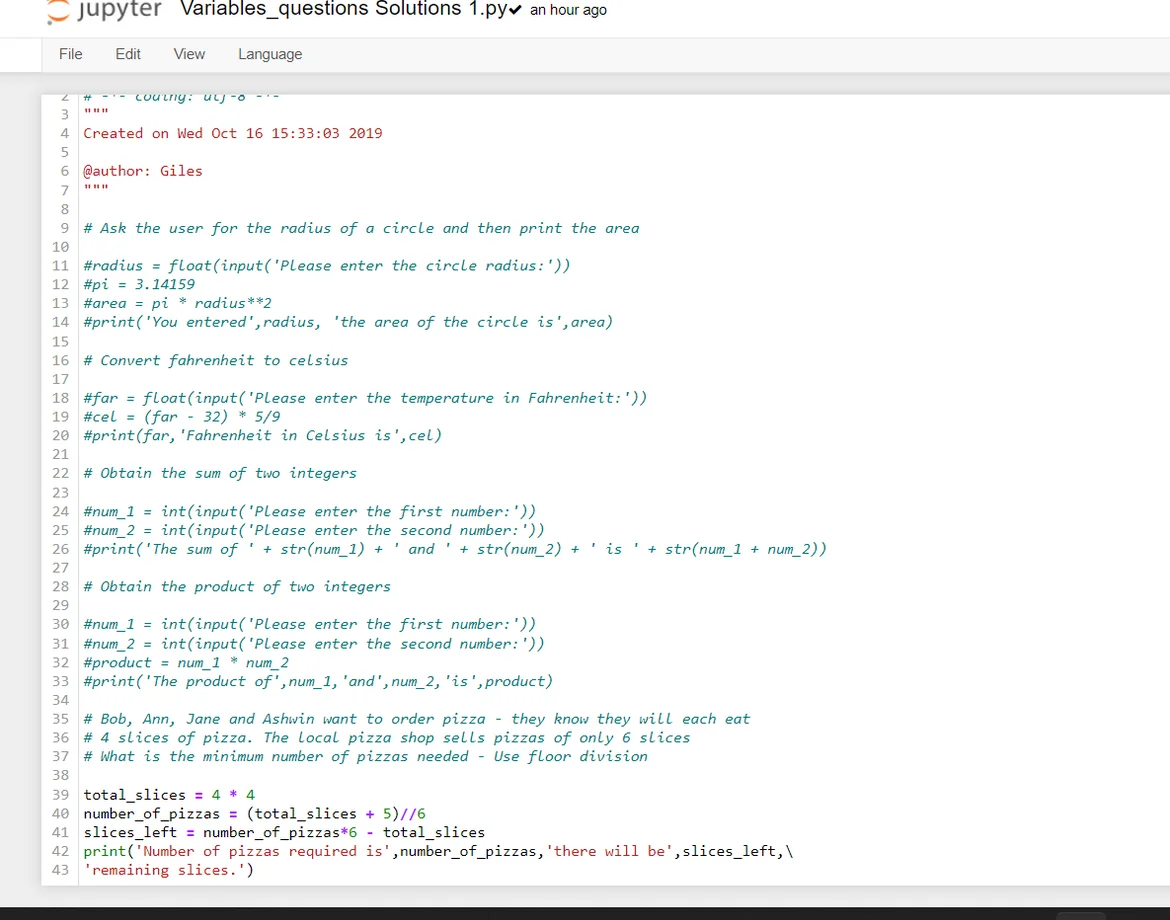The height and width of the screenshot is (920, 1170).
Task: Place cursor on the 'total_slices = 4 * 4' line
Action: click(169, 795)
